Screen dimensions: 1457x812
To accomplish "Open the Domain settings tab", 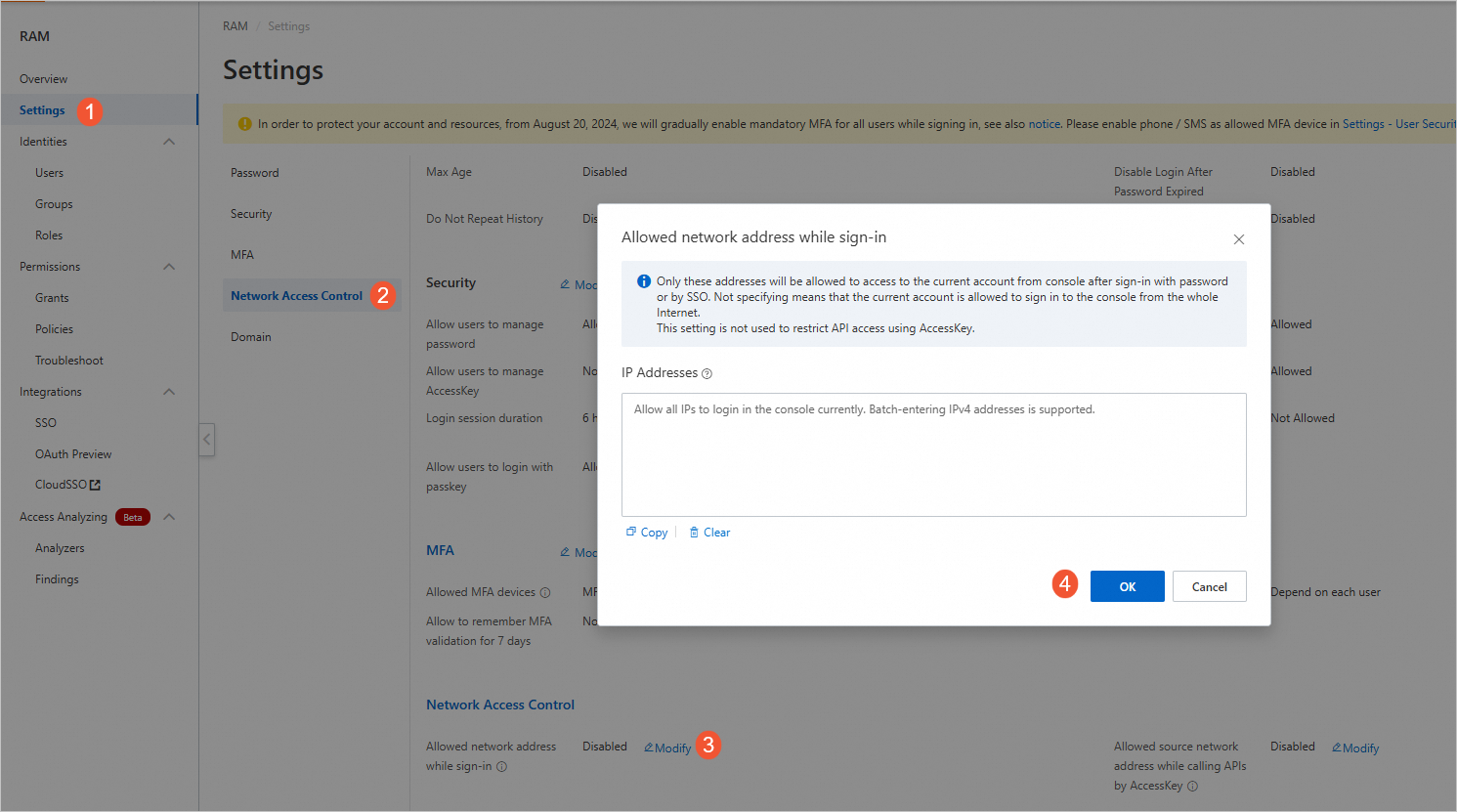I will coord(251,337).
